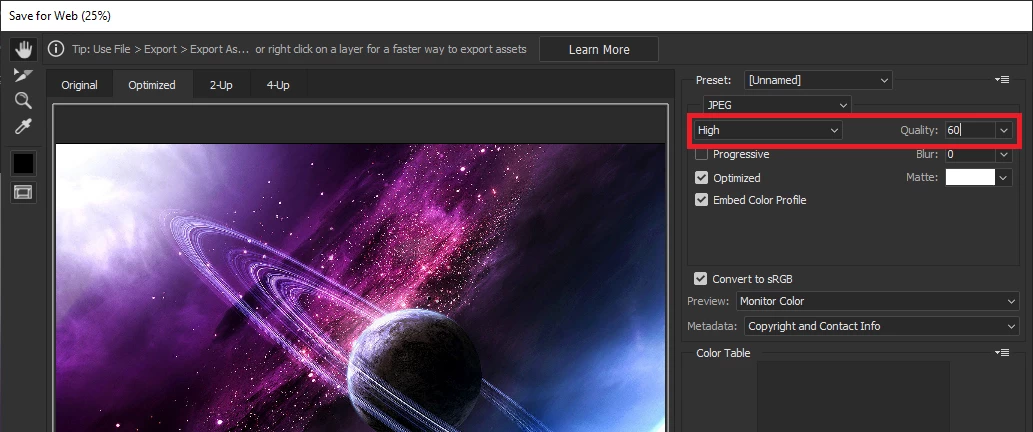This screenshot has height=432, width=1033.
Task: Click the planet image preview
Action: 360,288
